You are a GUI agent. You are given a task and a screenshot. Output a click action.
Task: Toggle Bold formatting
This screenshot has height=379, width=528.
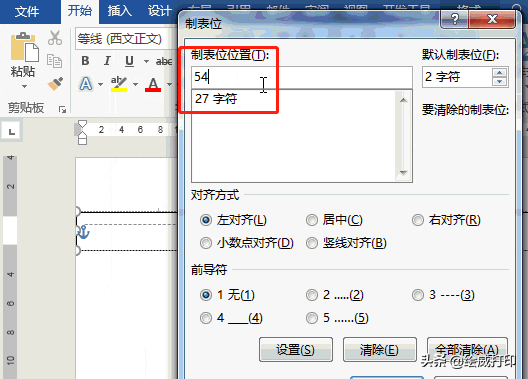pos(85,61)
